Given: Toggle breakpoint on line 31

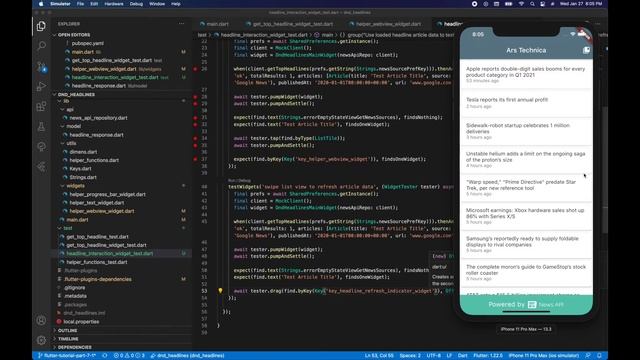Looking at the screenshot, I should tap(195, 118).
